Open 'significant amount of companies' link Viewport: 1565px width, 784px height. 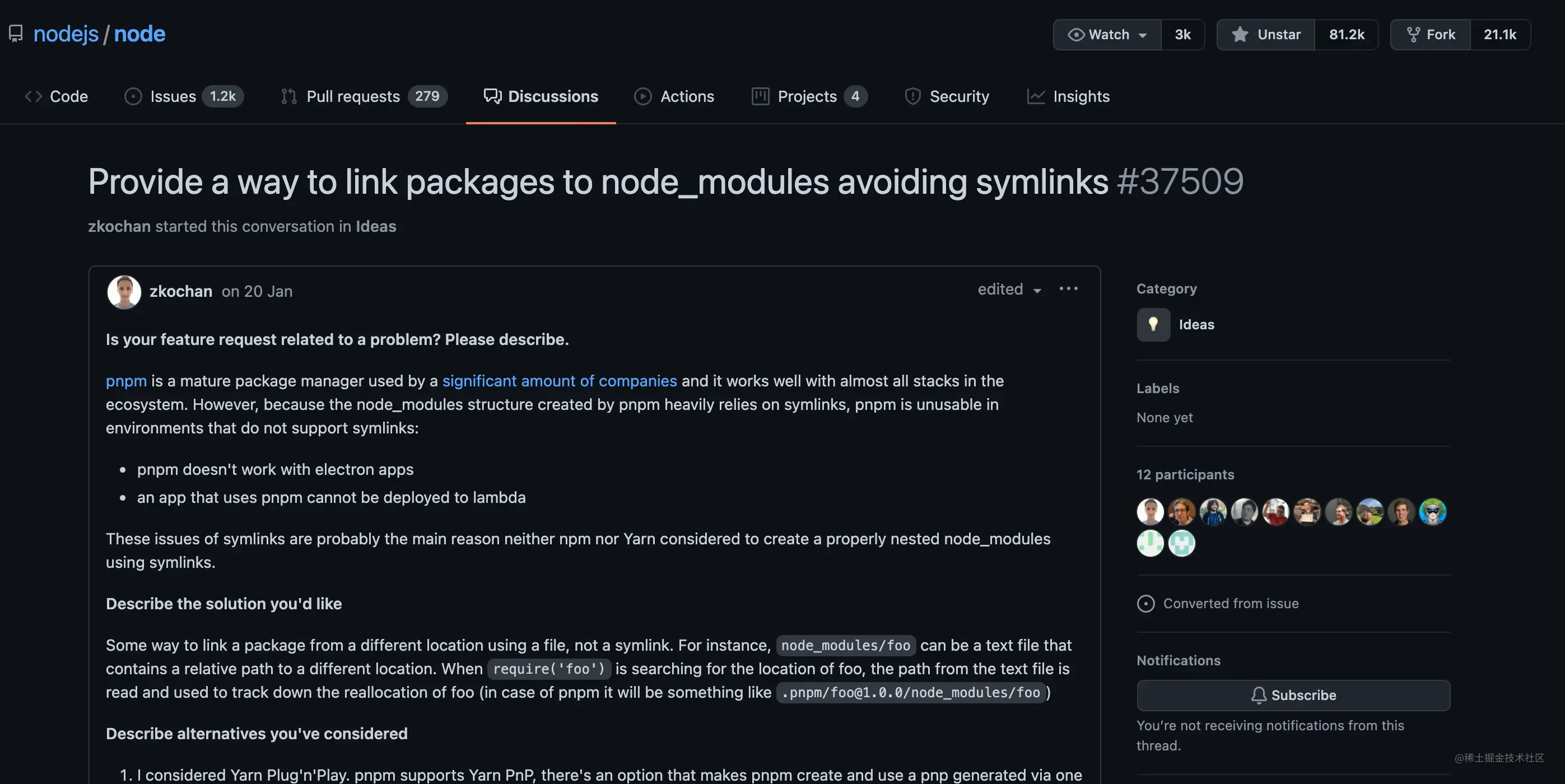(559, 381)
